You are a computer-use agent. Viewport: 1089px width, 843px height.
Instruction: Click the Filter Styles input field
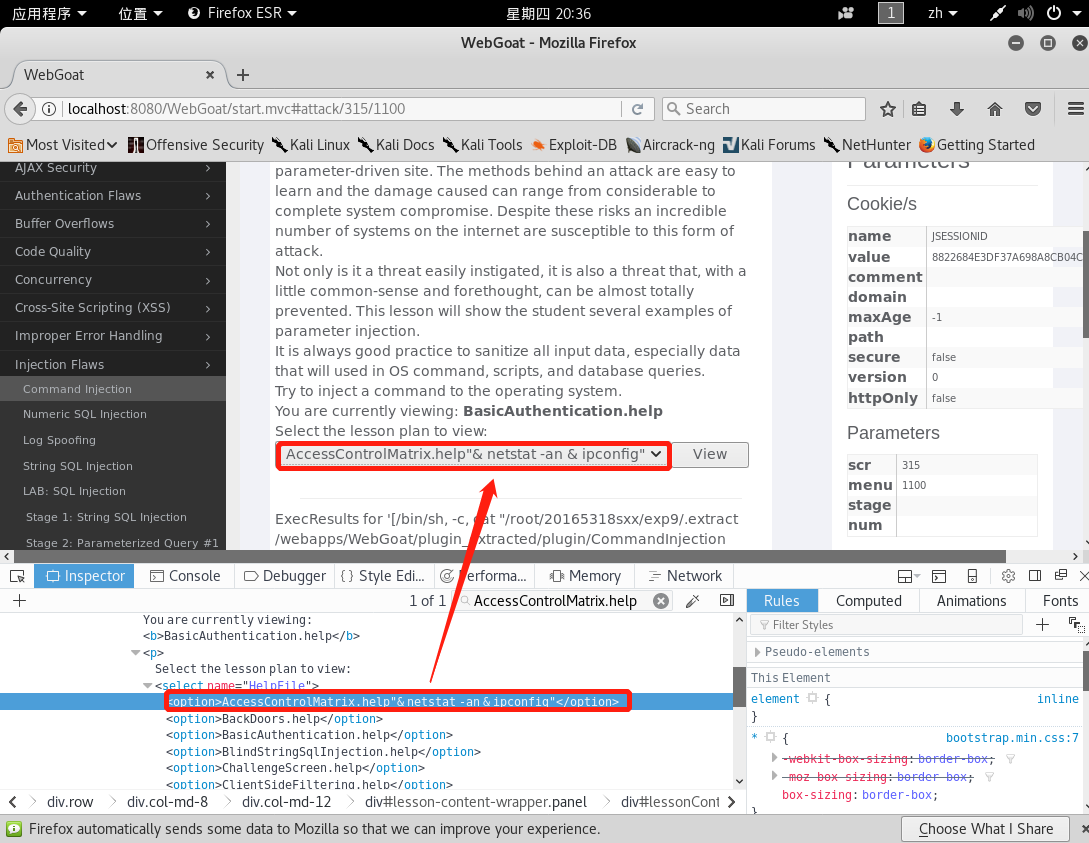(x=886, y=624)
